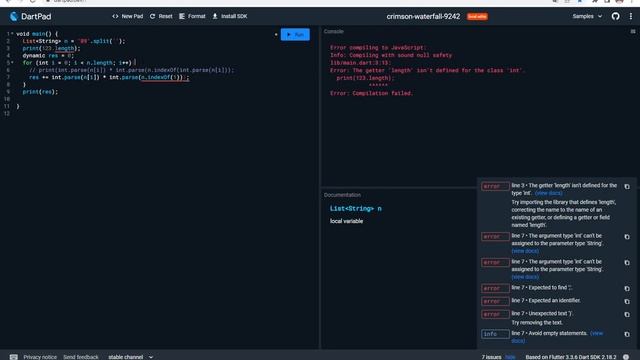Open the GitHub repository icon
Image resolution: width=640 pixels, height=360 pixels.
pyautogui.click(x=616, y=16)
